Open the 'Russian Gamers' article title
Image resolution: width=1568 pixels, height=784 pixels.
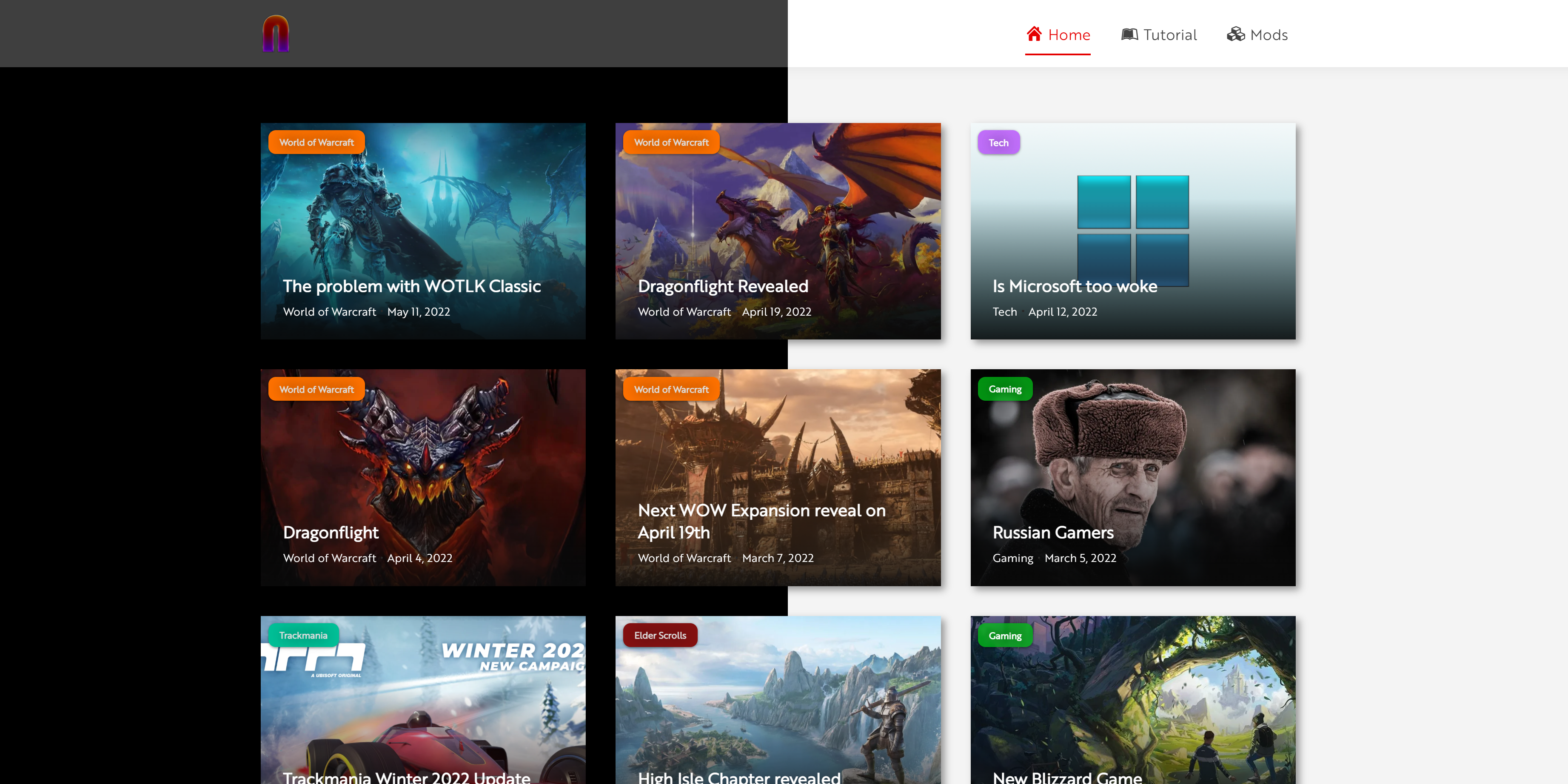pos(1052,533)
